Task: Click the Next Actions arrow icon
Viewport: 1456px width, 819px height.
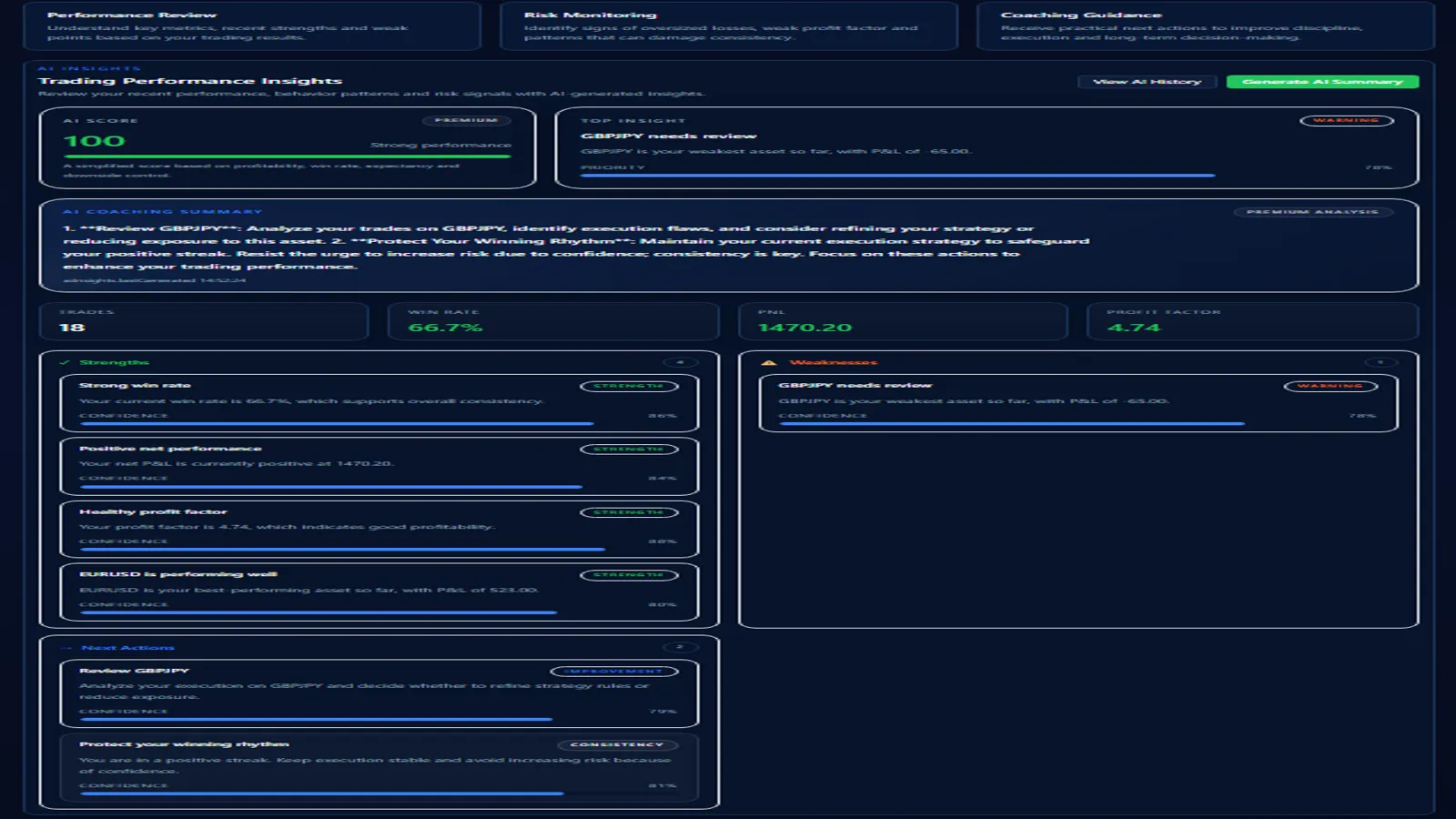Action: [66, 648]
